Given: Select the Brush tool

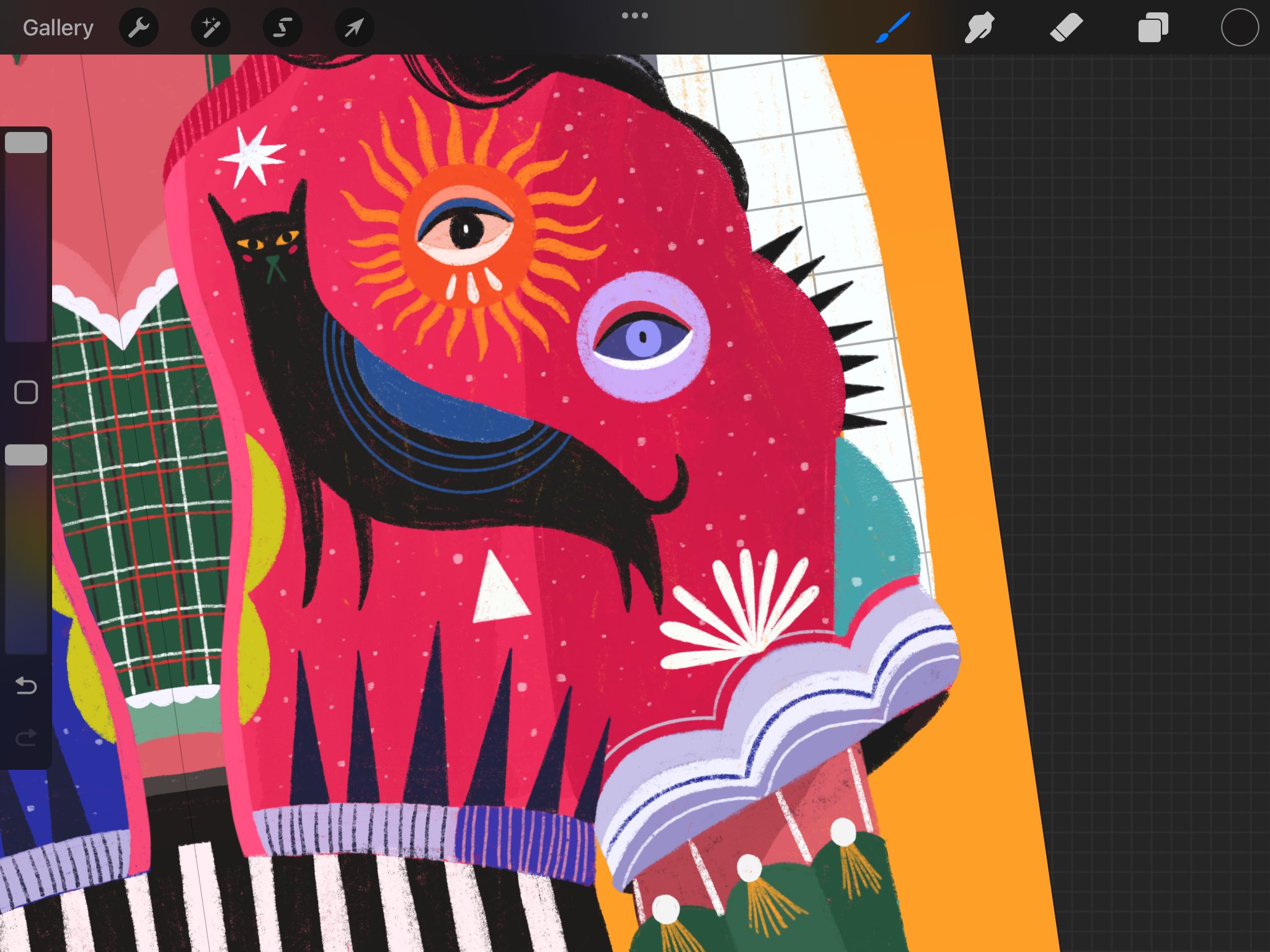Looking at the screenshot, I should (893, 28).
